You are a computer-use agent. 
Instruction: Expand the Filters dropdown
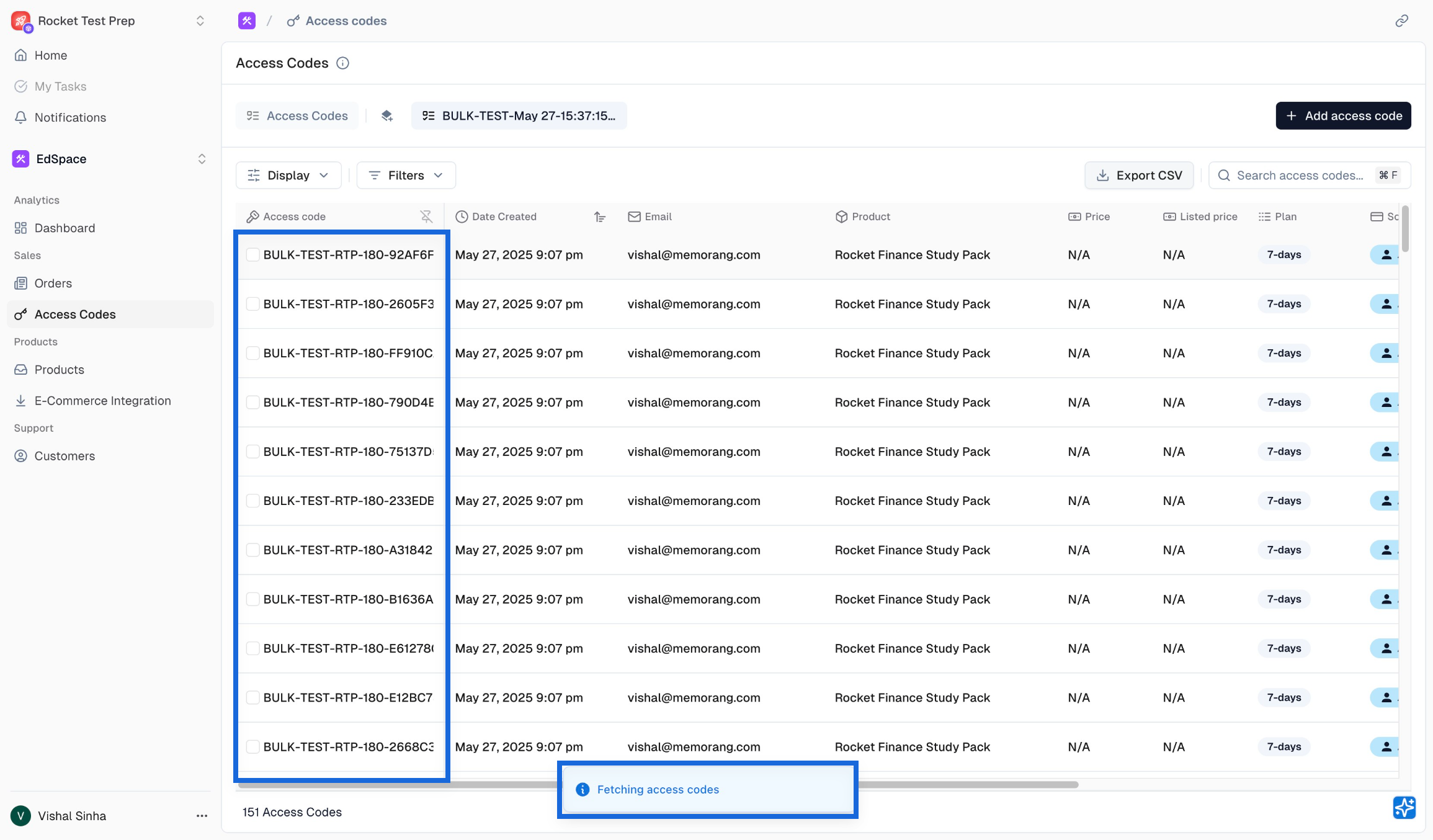[406, 176]
